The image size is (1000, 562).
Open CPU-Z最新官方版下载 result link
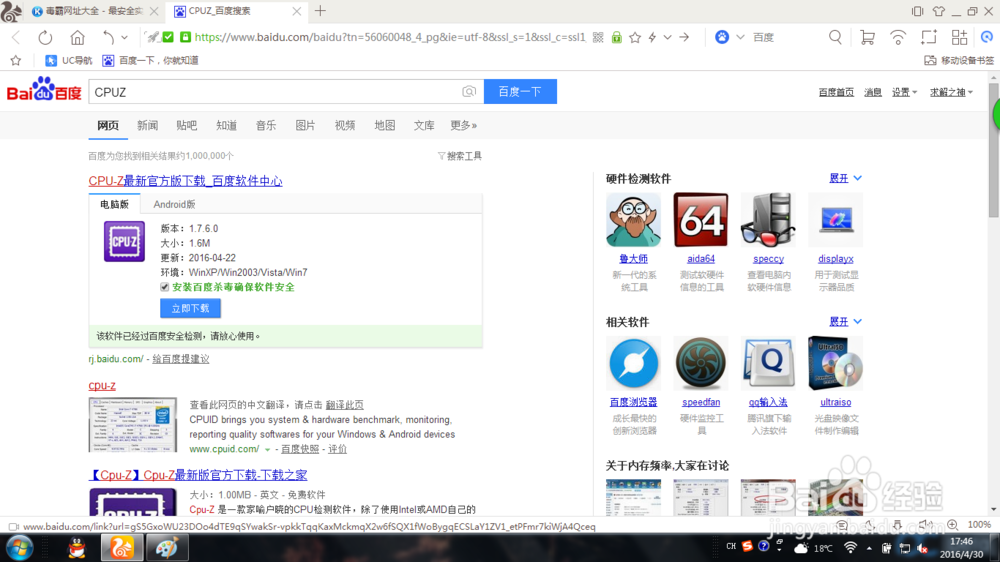186,181
